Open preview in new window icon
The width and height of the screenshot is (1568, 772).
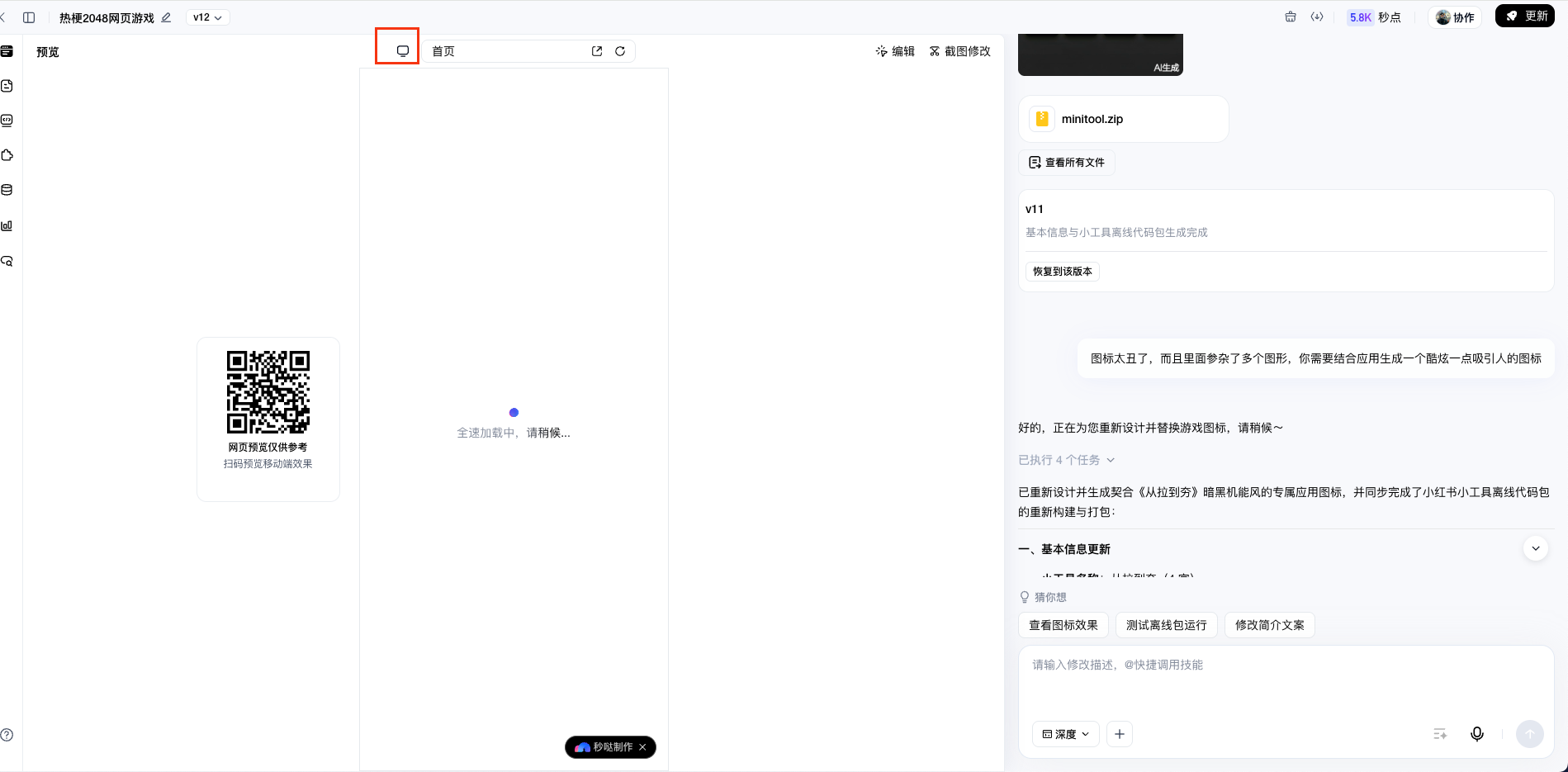pyautogui.click(x=597, y=51)
